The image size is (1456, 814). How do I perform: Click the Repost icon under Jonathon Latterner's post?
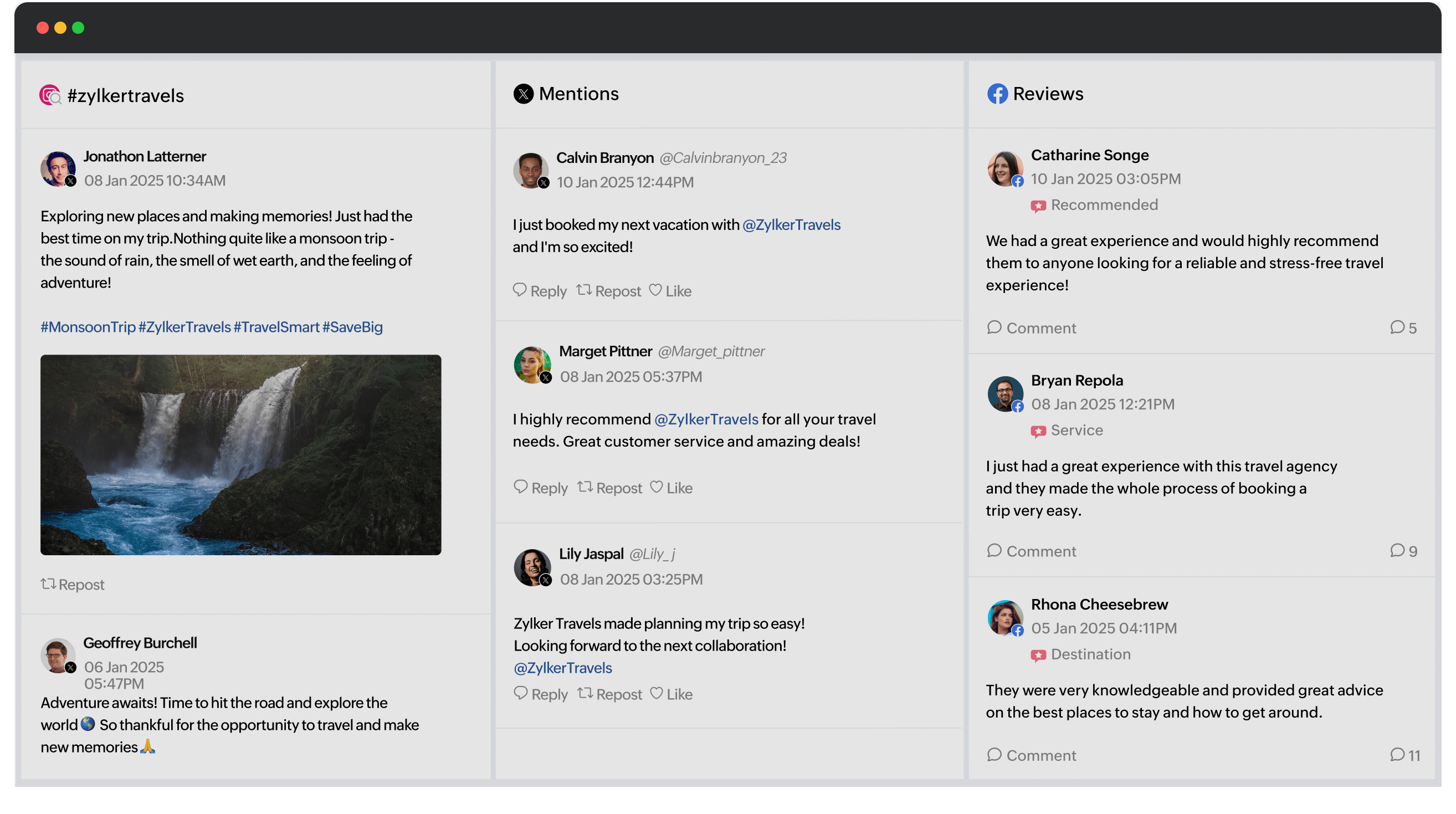[49, 585]
